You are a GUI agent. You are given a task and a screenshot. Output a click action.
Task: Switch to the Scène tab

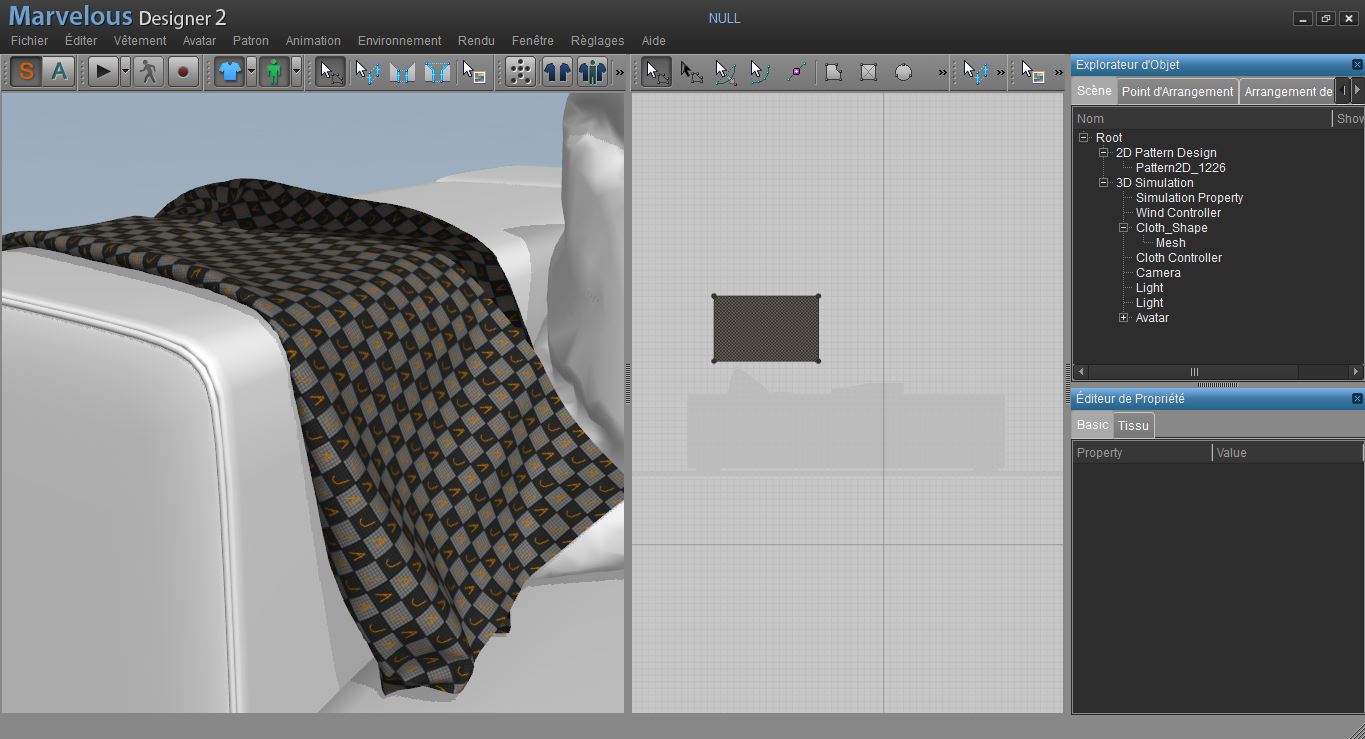pyautogui.click(x=1094, y=91)
